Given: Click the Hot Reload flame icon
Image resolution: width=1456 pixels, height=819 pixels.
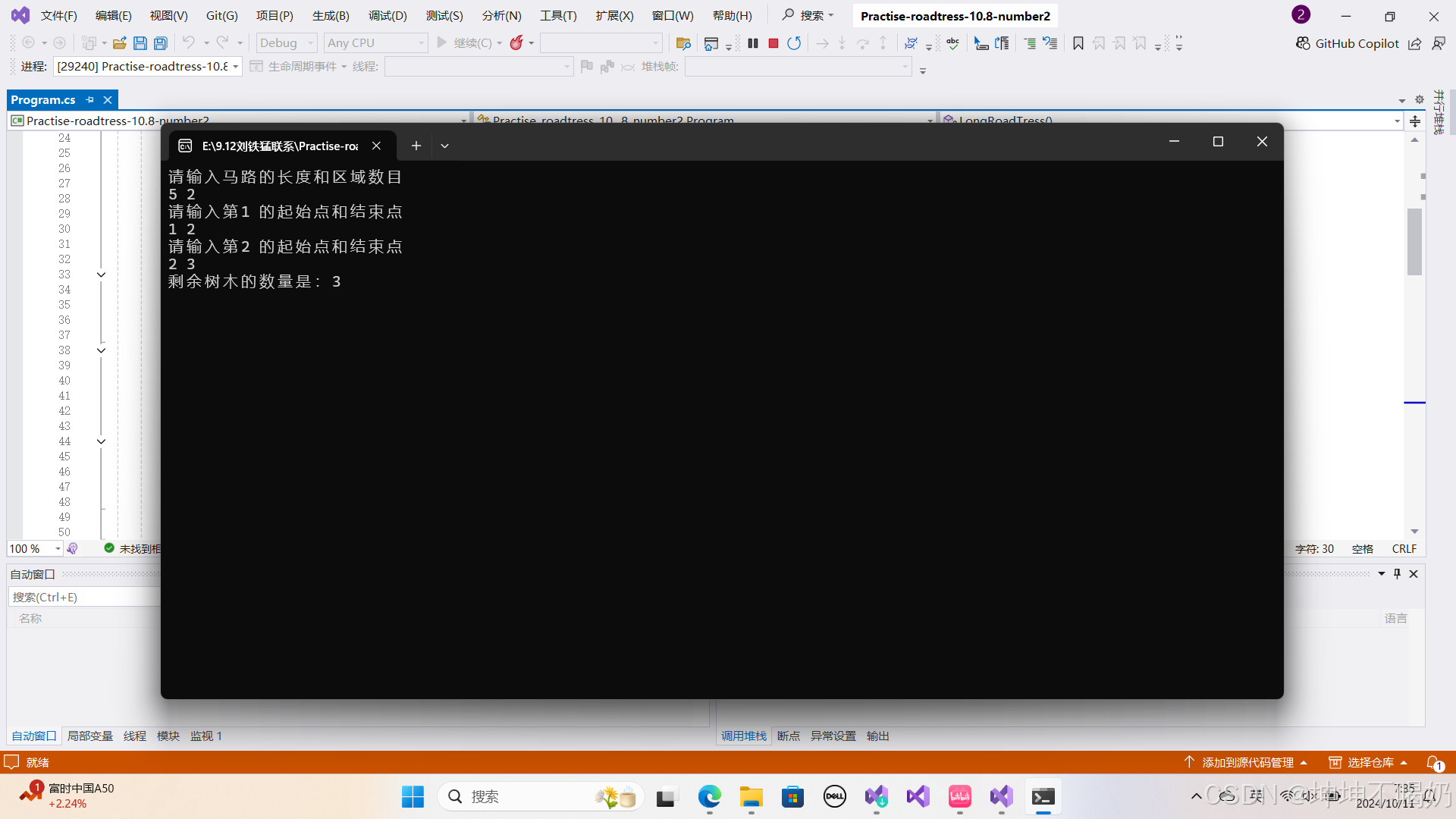Looking at the screenshot, I should 516,43.
